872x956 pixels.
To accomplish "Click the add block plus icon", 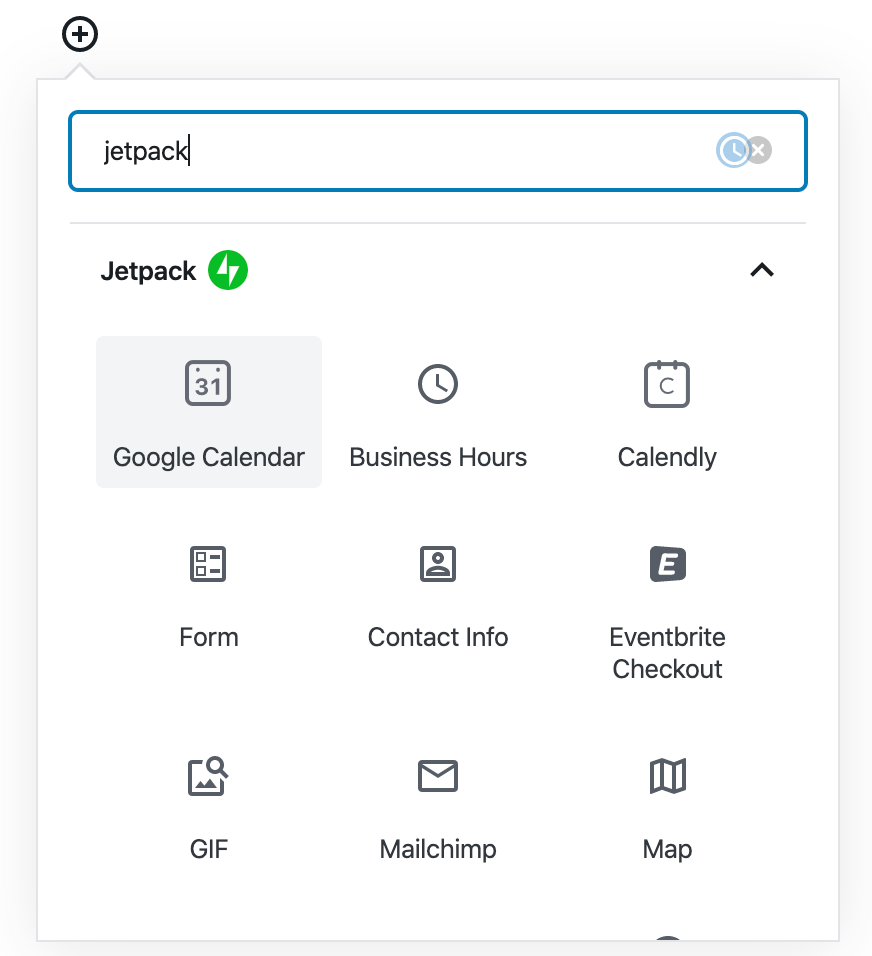I will click(80, 36).
